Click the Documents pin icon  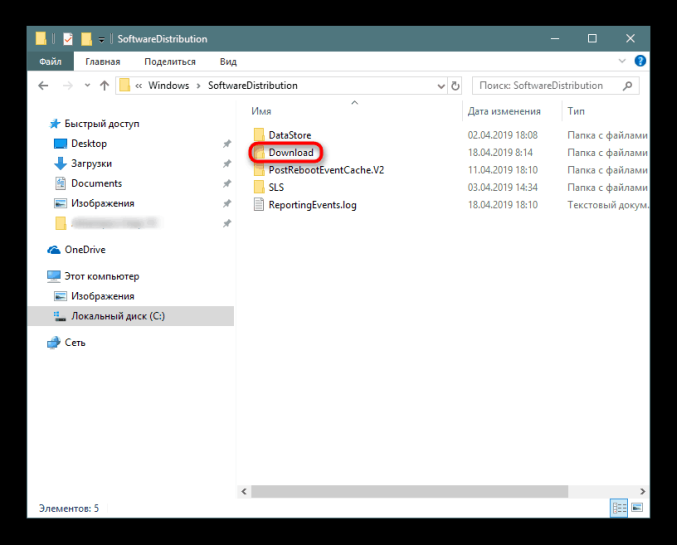tap(227, 184)
